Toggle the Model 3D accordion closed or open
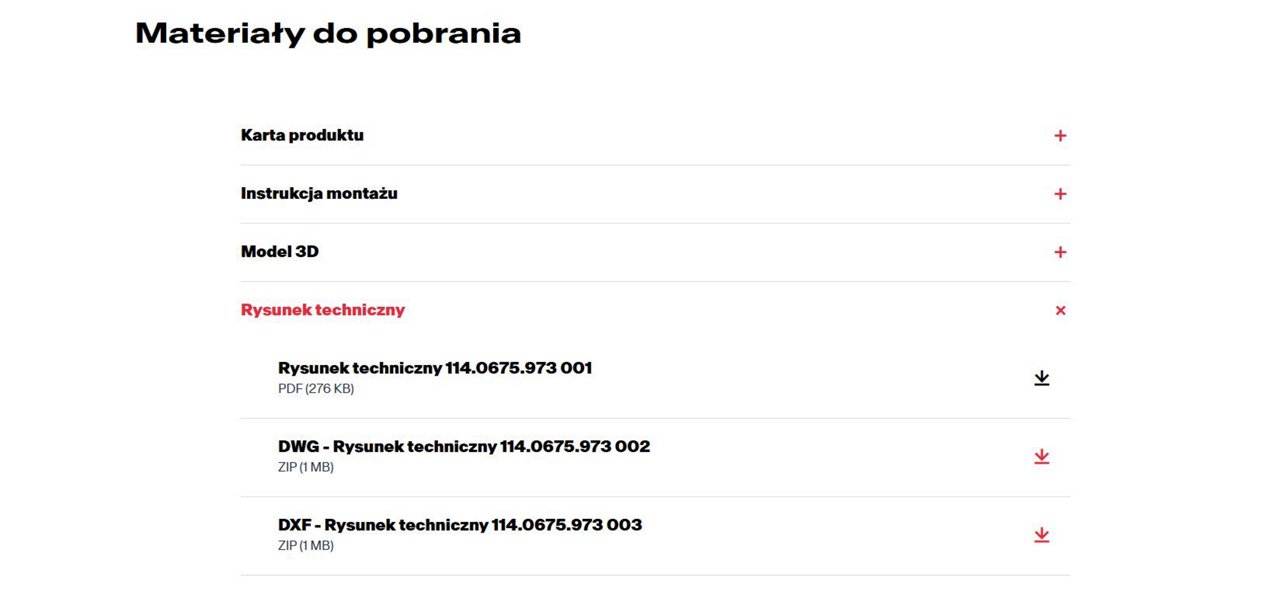 click(x=1060, y=251)
